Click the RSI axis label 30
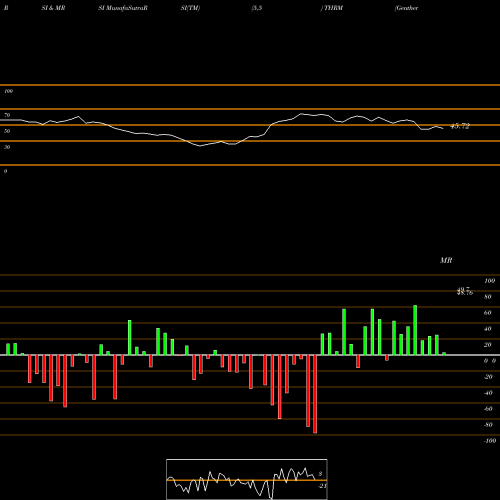The height and width of the screenshot is (500, 500). [x=7, y=147]
